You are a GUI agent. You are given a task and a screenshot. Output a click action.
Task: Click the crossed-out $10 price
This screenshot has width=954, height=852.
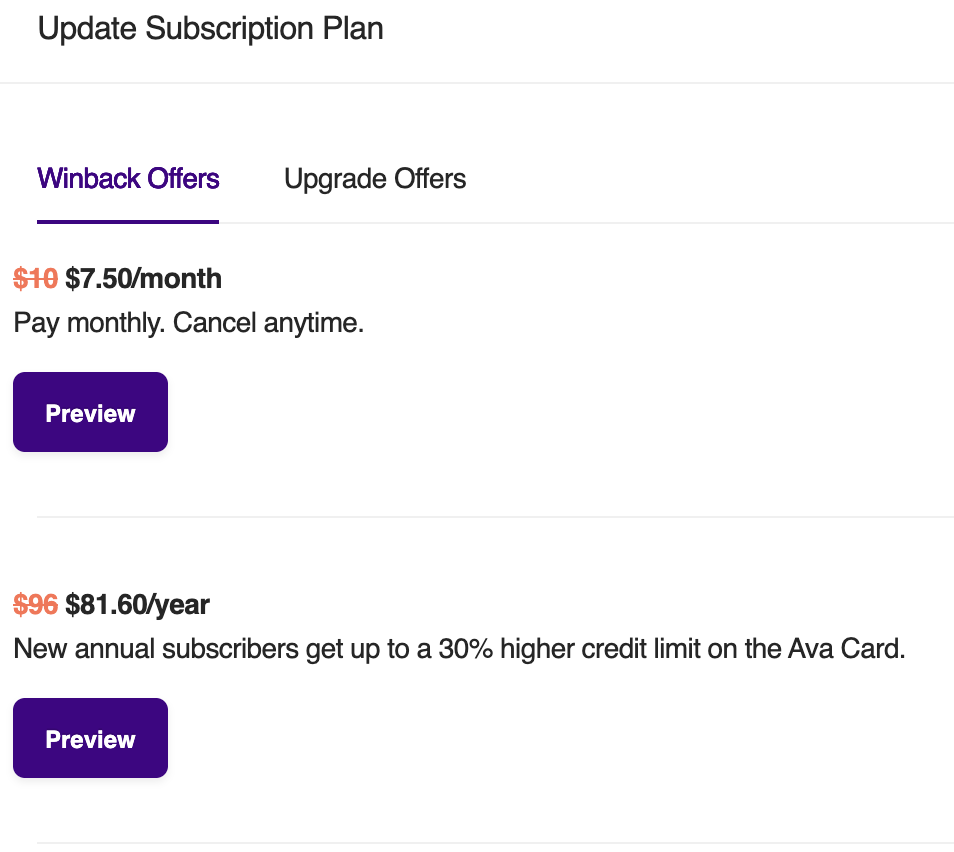35,278
